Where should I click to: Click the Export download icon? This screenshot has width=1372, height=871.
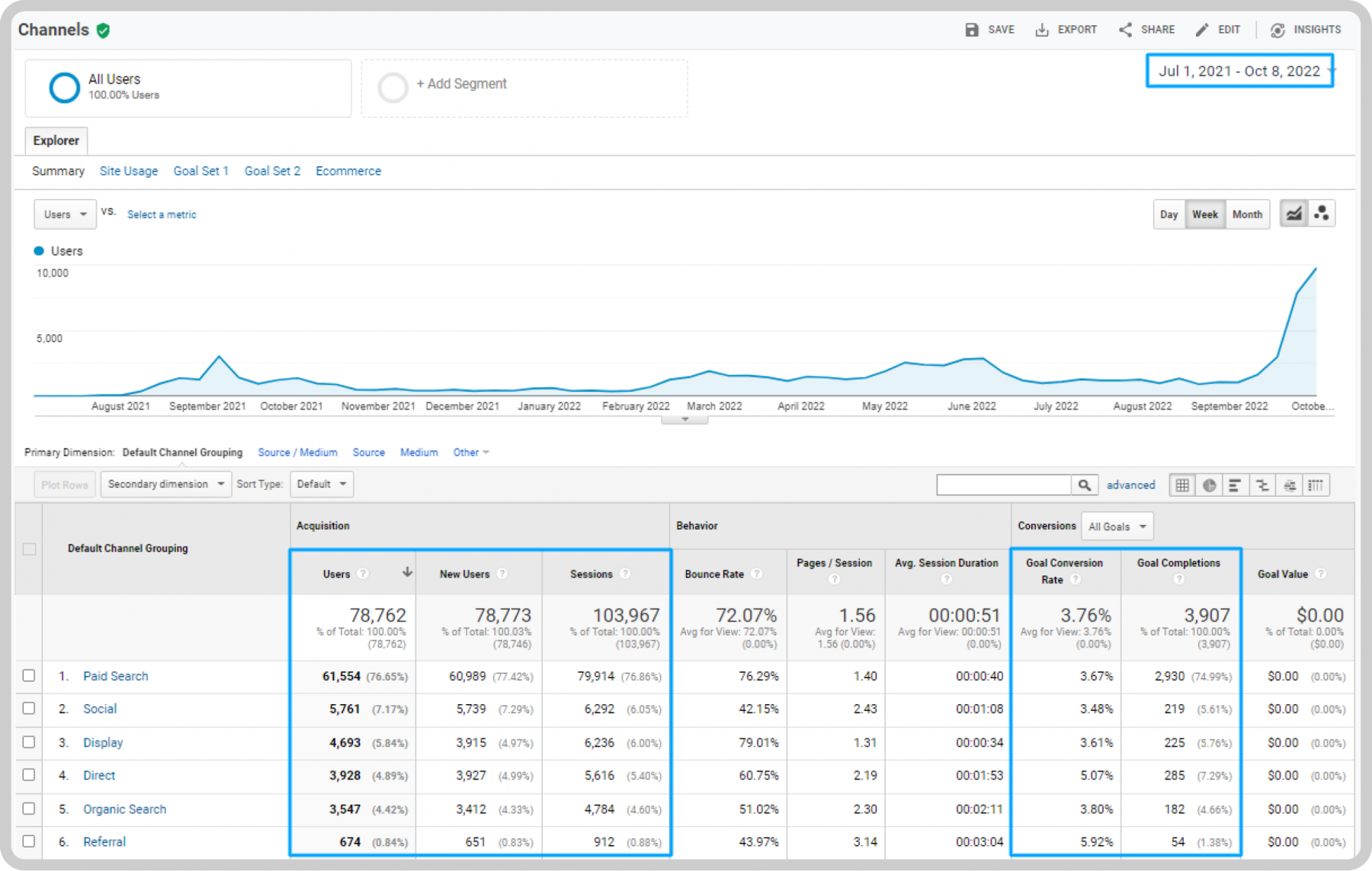[x=1042, y=30]
